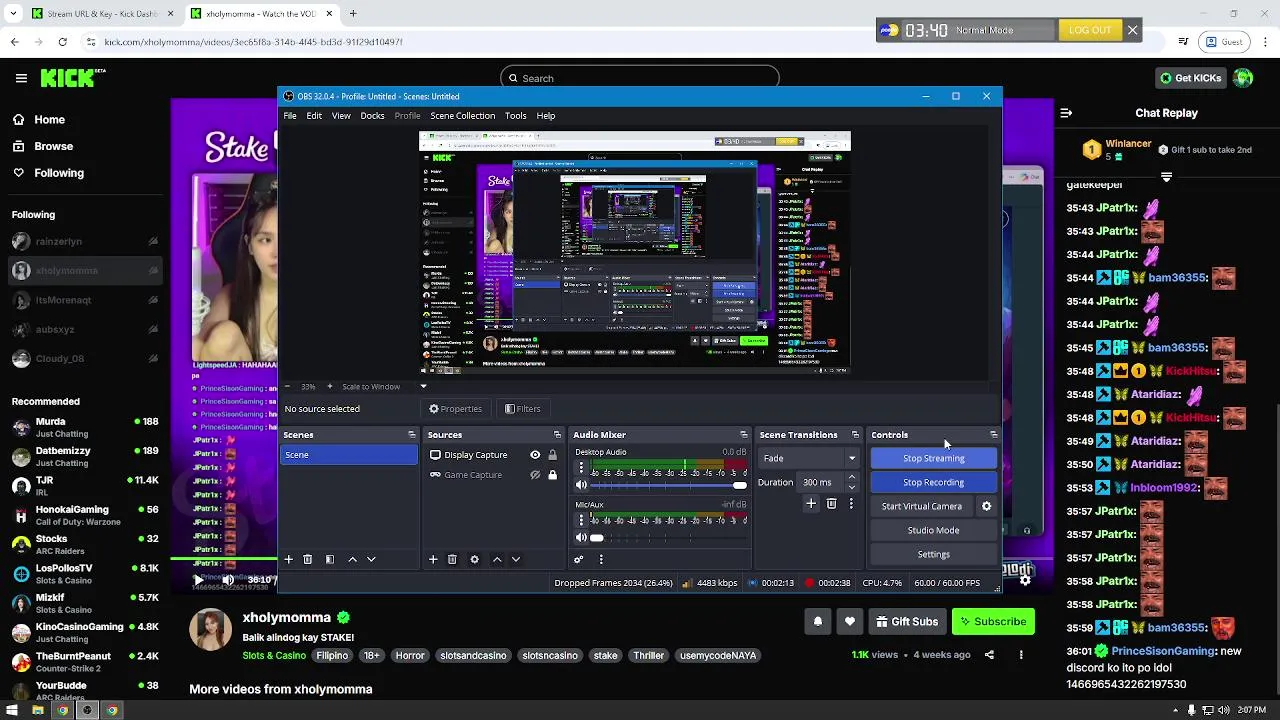Viewport: 1280px width, 720px height.
Task: Open OBS File menu
Action: [289, 116]
